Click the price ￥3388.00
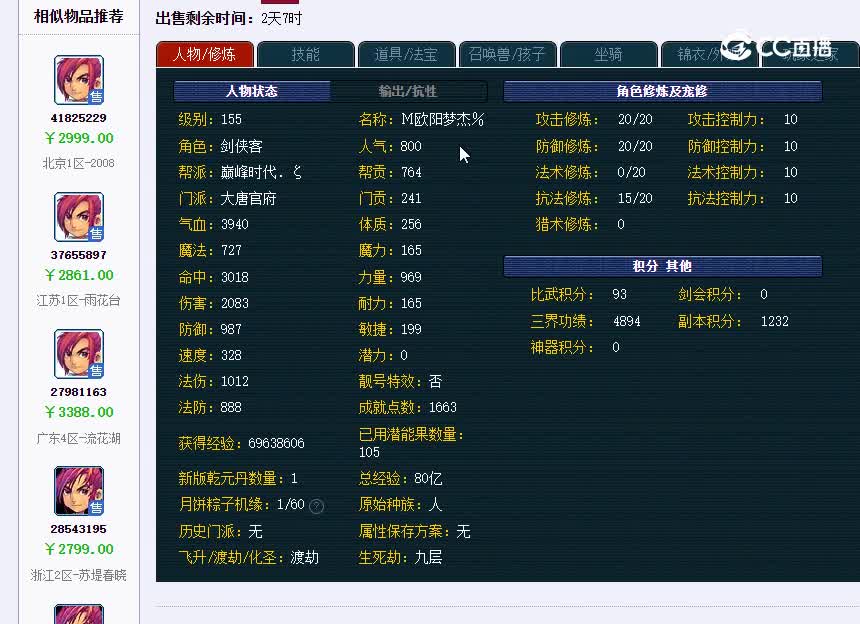The height and width of the screenshot is (624, 860). point(79,412)
